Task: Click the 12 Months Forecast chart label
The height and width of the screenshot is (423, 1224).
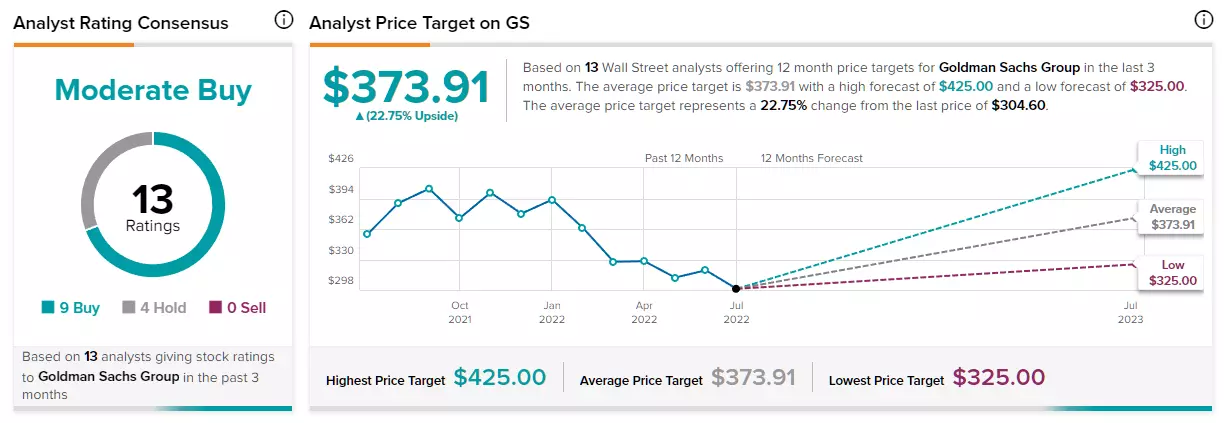Action: pyautogui.click(x=811, y=158)
